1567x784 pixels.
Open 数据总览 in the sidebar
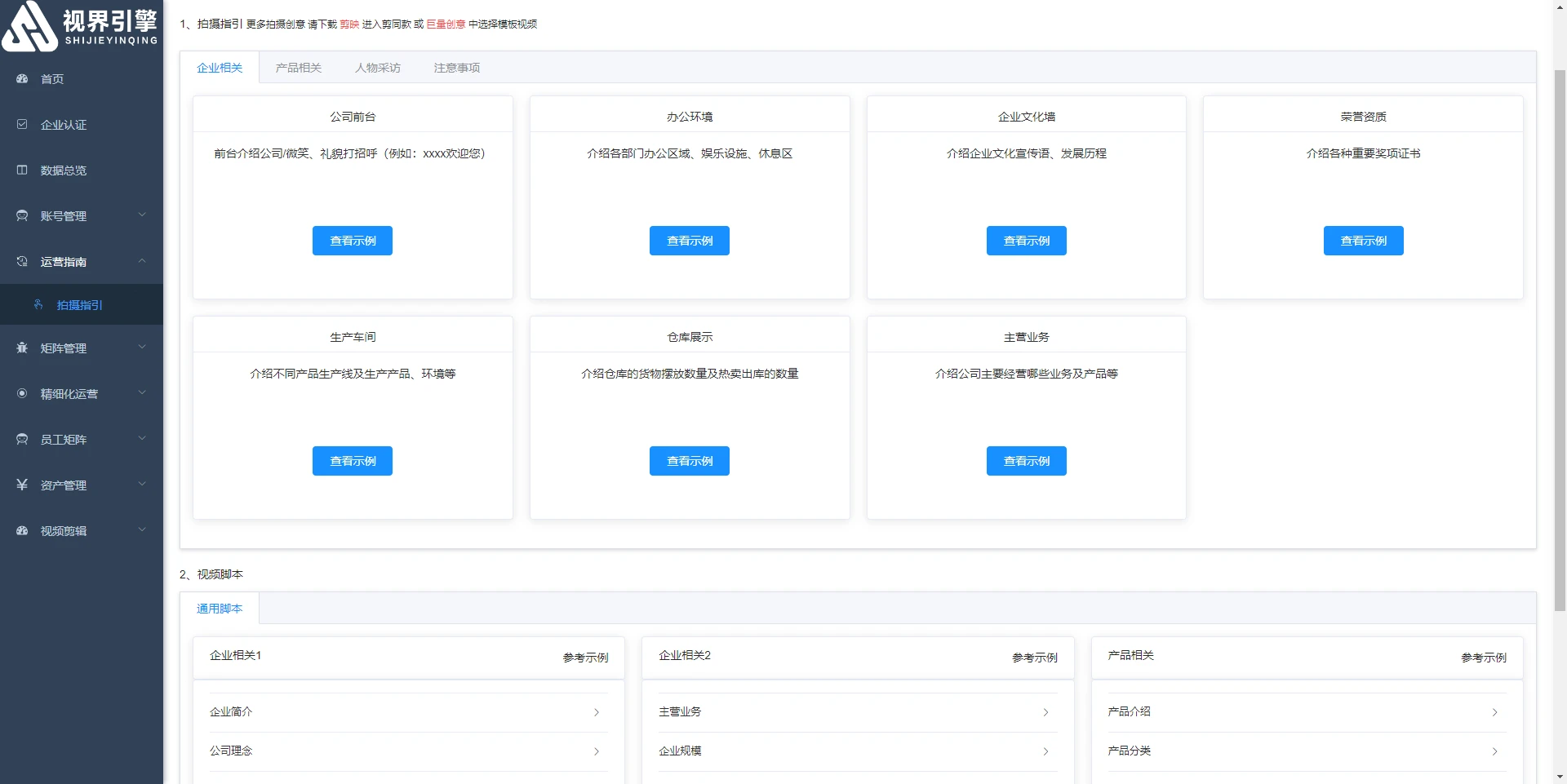point(82,171)
